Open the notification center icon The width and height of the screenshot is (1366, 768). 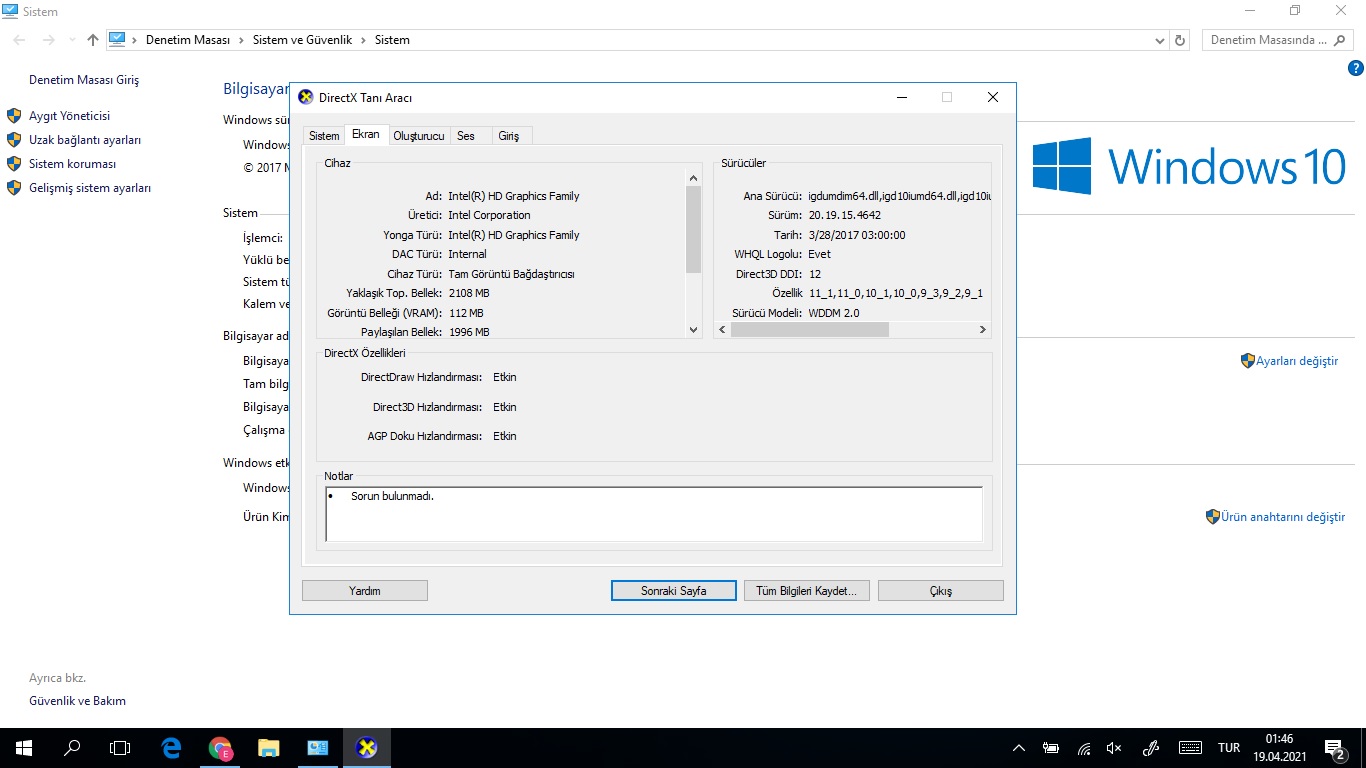click(x=1335, y=748)
